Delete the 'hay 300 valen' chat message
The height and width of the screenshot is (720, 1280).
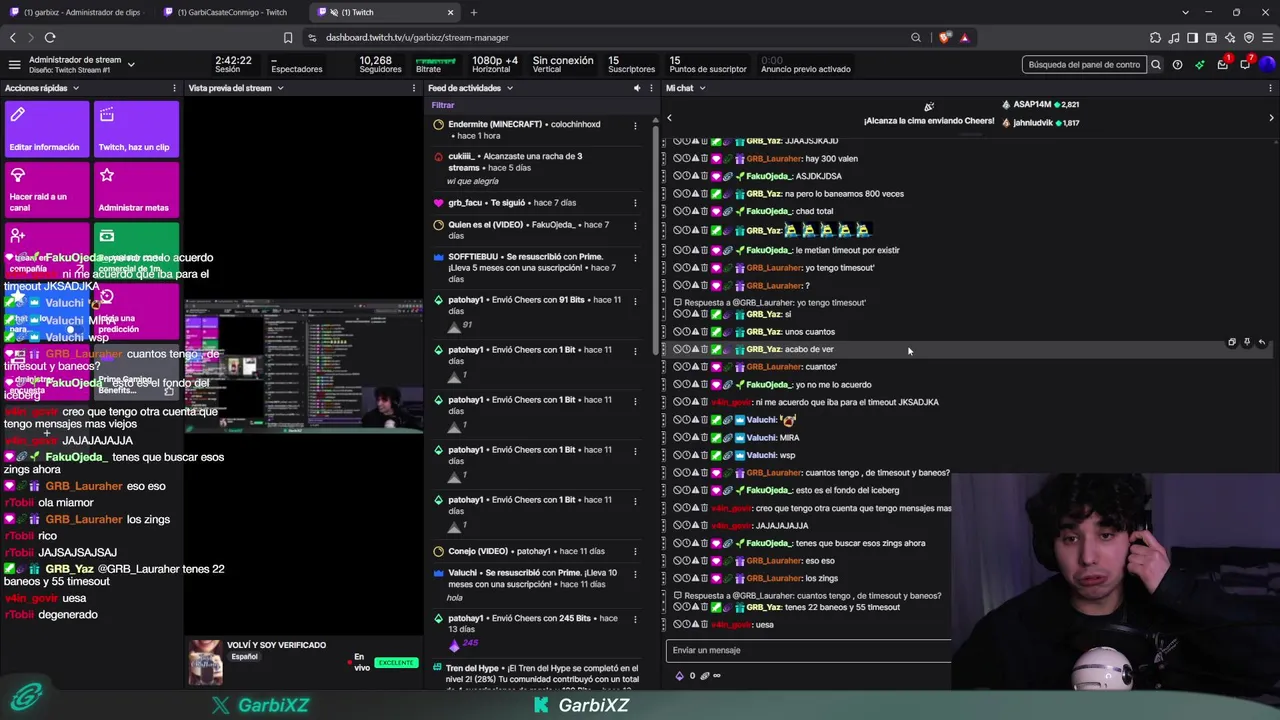705,158
